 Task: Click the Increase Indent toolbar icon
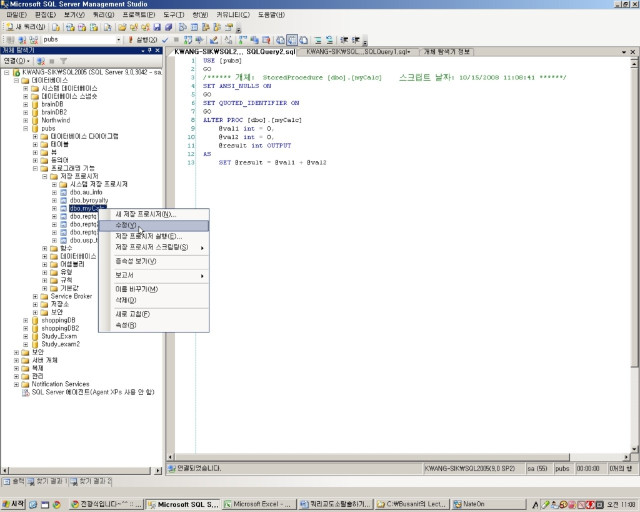356,40
